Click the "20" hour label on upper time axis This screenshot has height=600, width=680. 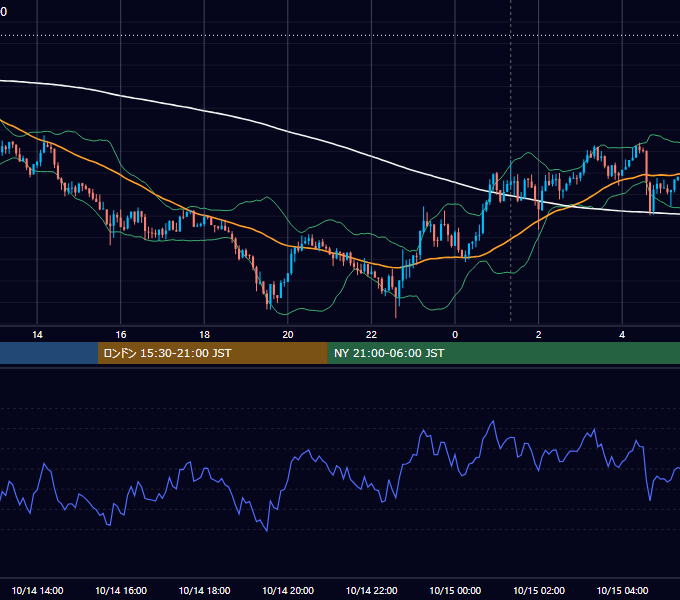click(288, 335)
